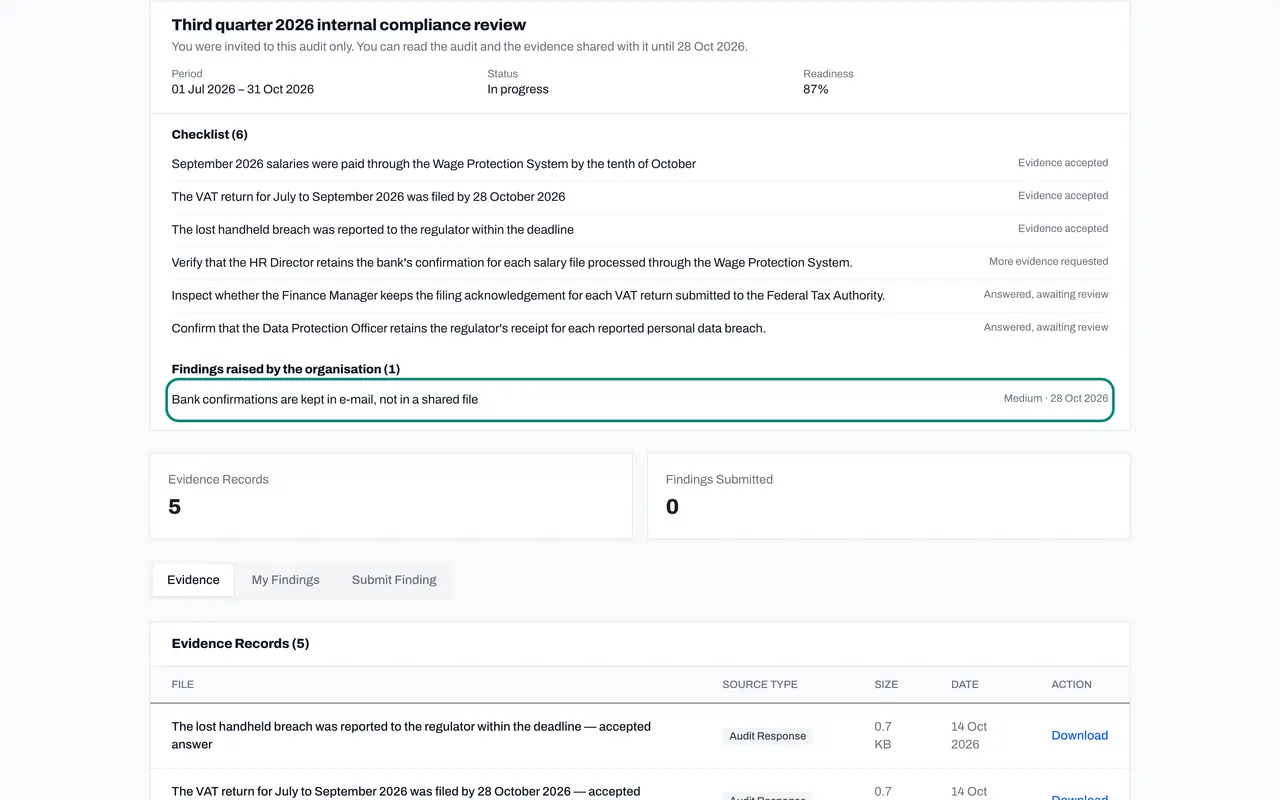Image resolution: width=1280 pixels, height=800 pixels.
Task: Click the 'Medium · 28 Oct 2026' finding label
Action: pyautogui.click(x=1056, y=398)
